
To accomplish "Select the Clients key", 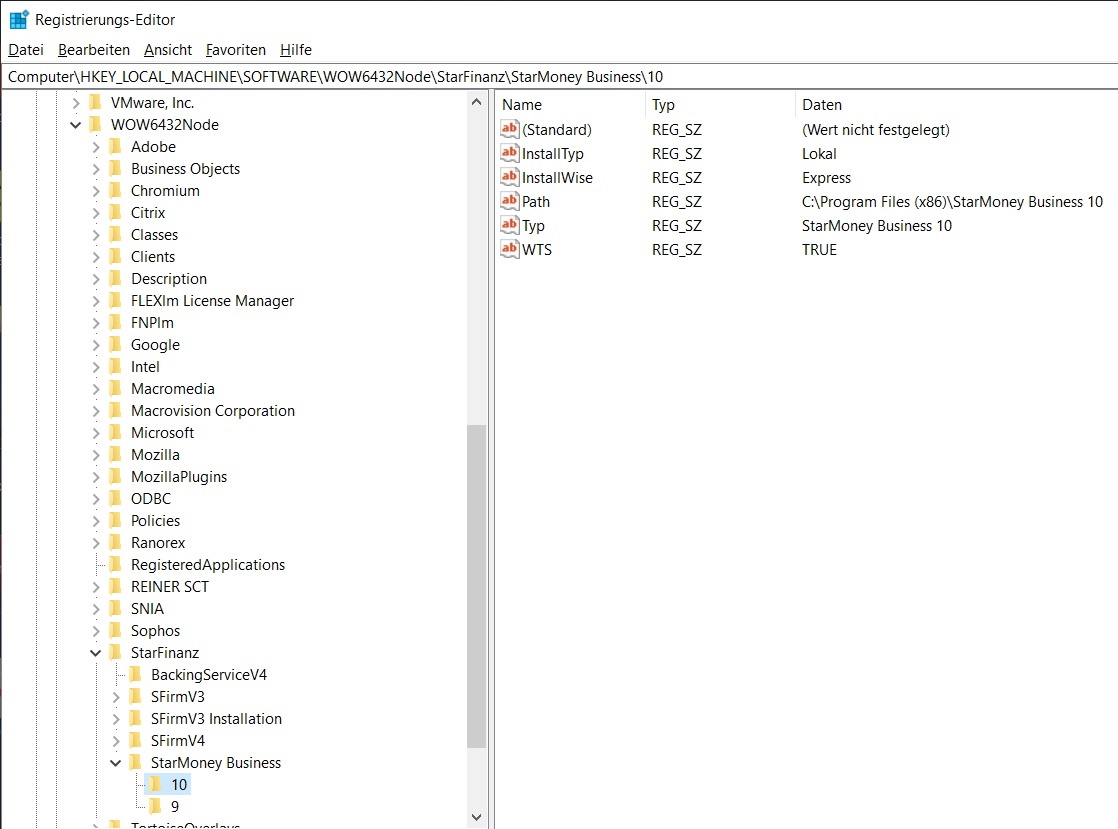I will pyautogui.click(x=153, y=257).
